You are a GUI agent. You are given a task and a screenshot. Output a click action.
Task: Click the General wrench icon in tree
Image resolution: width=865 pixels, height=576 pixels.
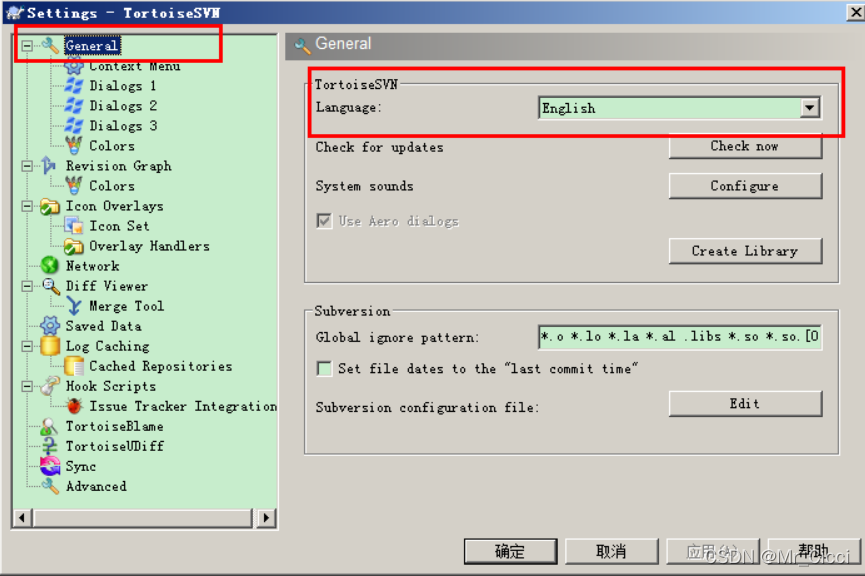click(x=50, y=45)
